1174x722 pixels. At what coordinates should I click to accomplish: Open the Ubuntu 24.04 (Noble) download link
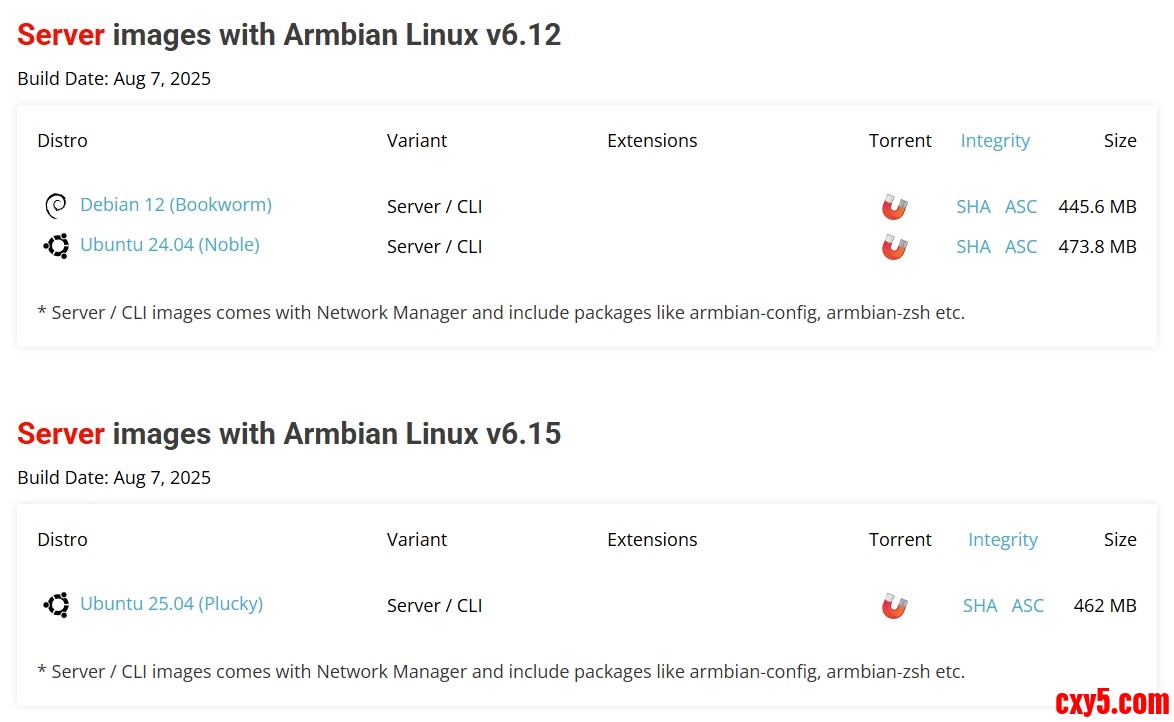(169, 244)
